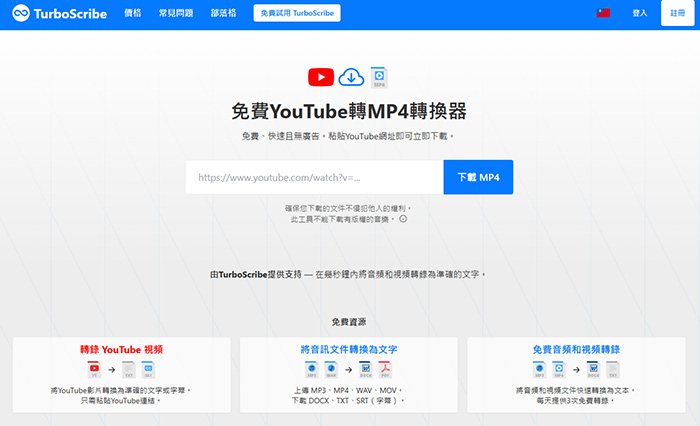
Task: Click DOCX file icon in 免費音頻和視頻轉錄 card
Action: [593, 369]
